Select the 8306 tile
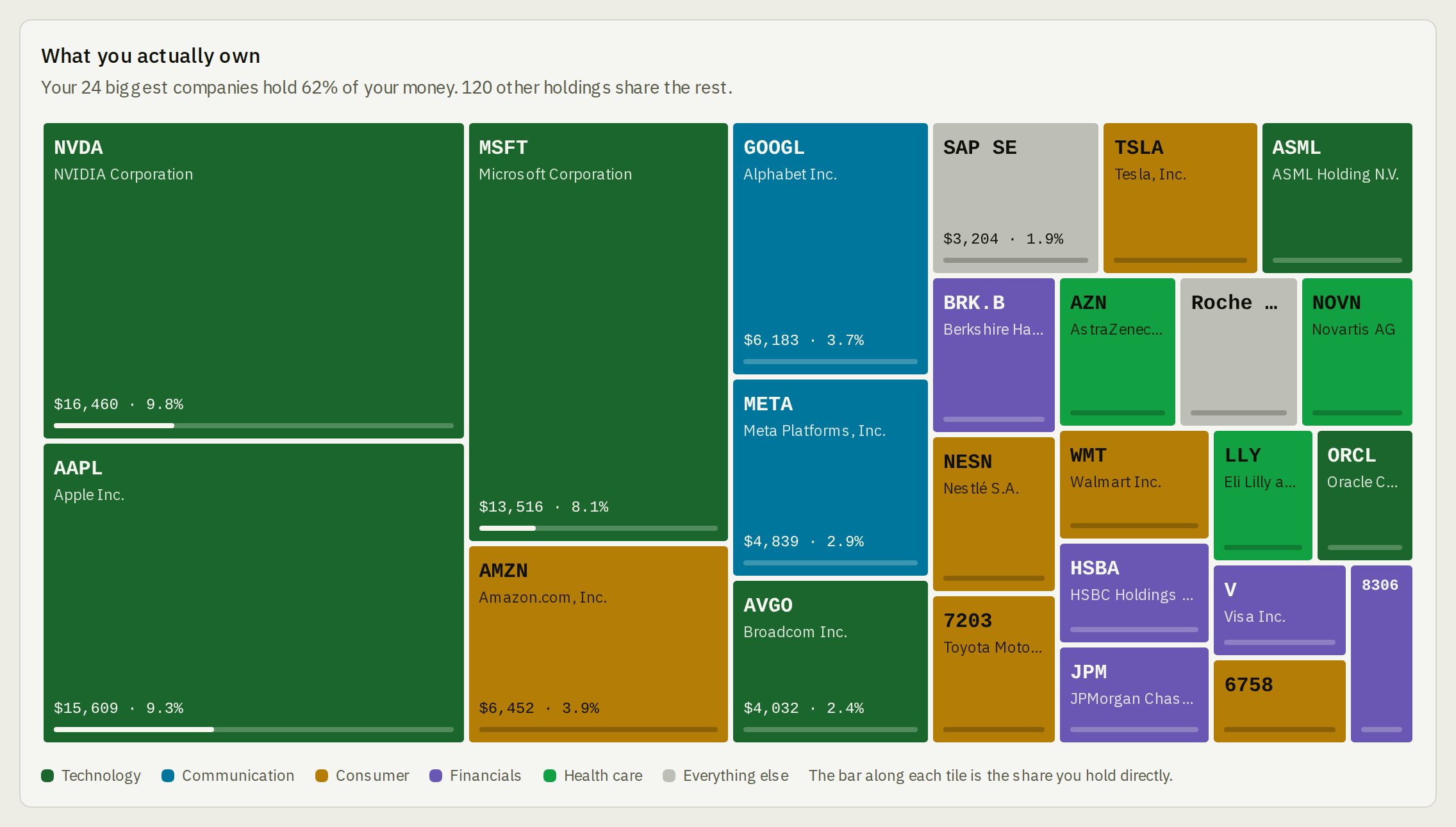 (1382, 654)
